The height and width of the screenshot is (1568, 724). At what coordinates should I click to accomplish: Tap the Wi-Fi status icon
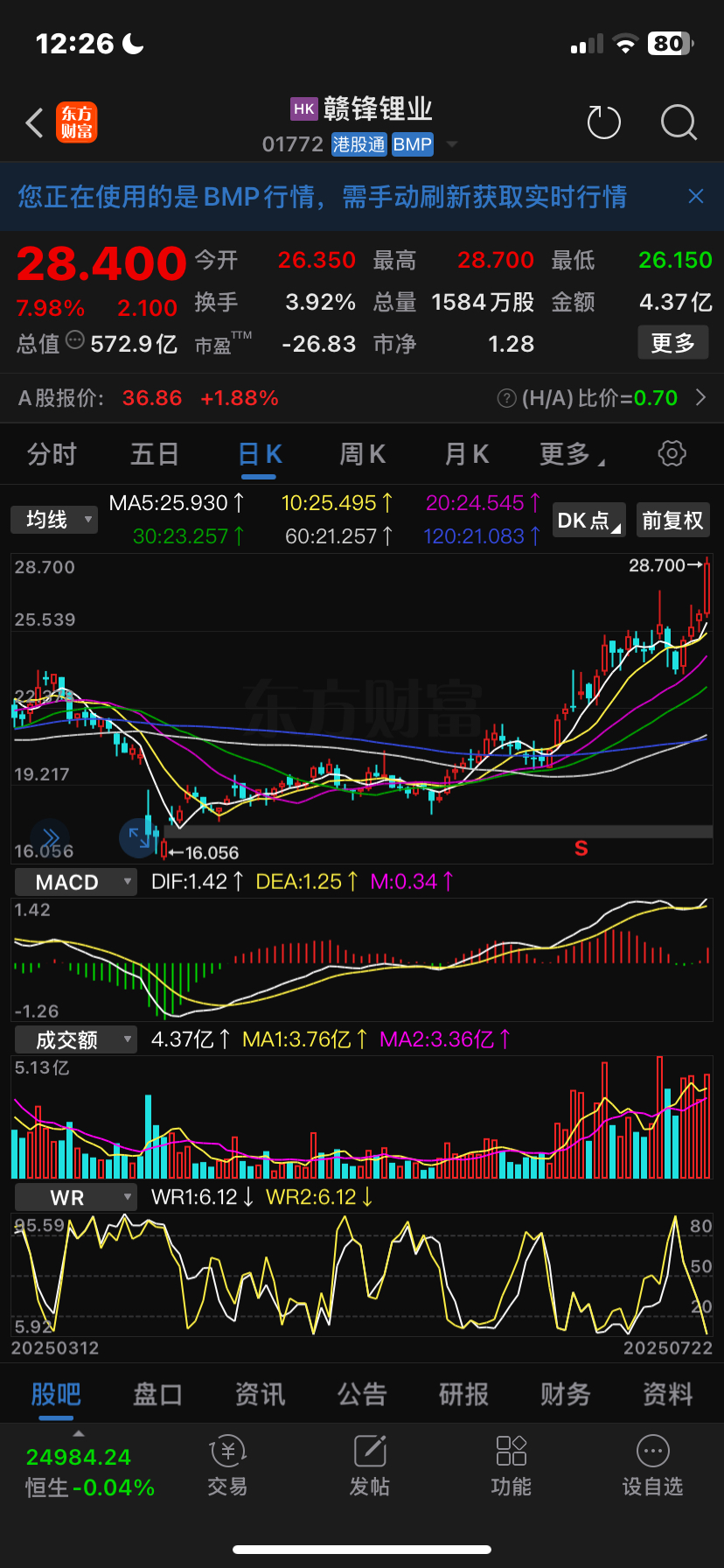pos(625,44)
